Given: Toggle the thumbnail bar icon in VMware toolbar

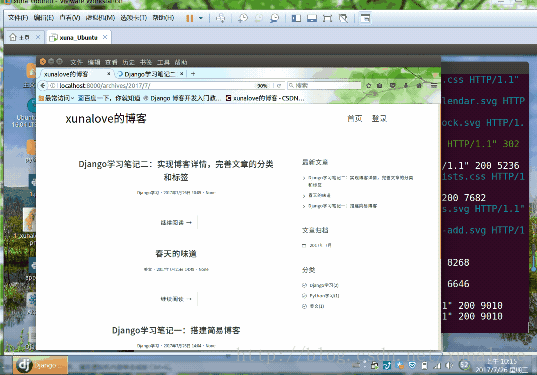Looking at the screenshot, I should click(x=312, y=18).
